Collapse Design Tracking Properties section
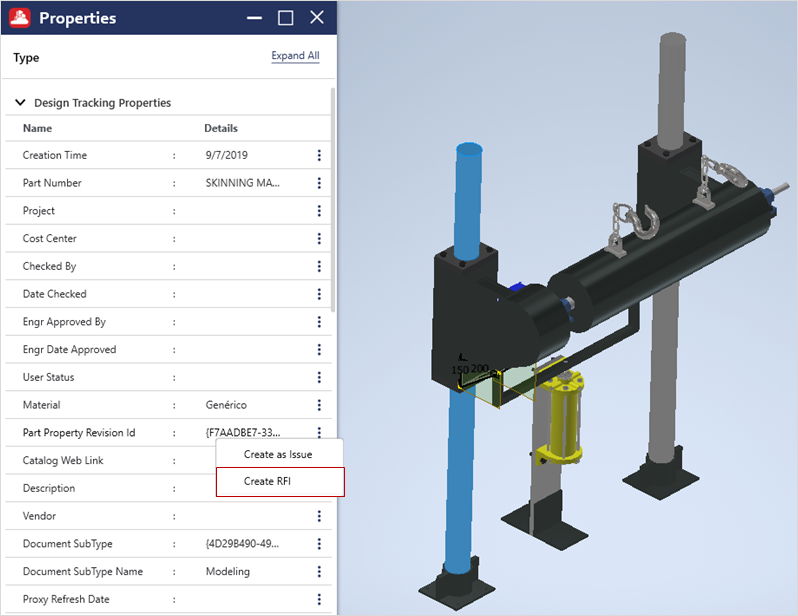The image size is (798, 616). [x=20, y=102]
